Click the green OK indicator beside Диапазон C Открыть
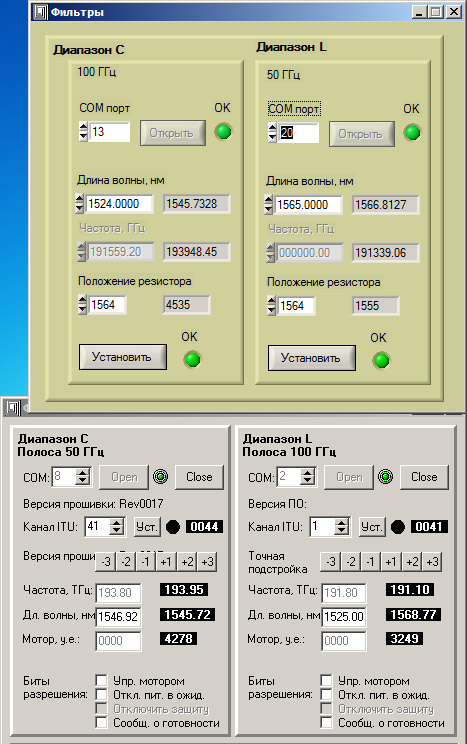 coord(223,131)
